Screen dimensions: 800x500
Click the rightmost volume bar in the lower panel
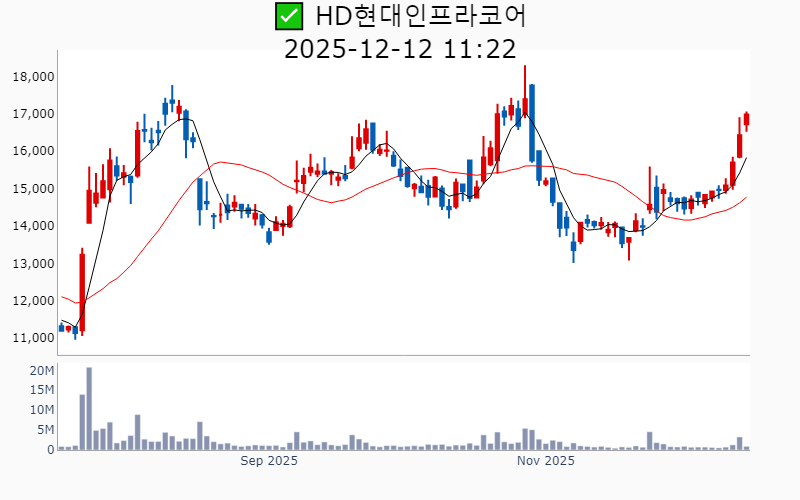coord(746,447)
